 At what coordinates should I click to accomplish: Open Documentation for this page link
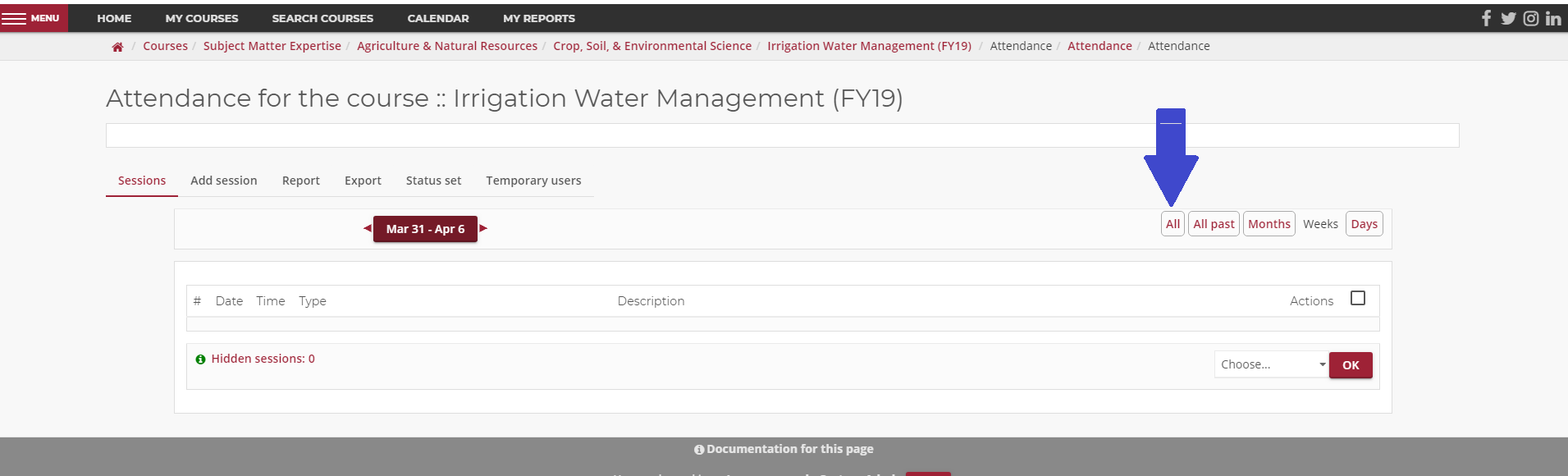click(784, 449)
